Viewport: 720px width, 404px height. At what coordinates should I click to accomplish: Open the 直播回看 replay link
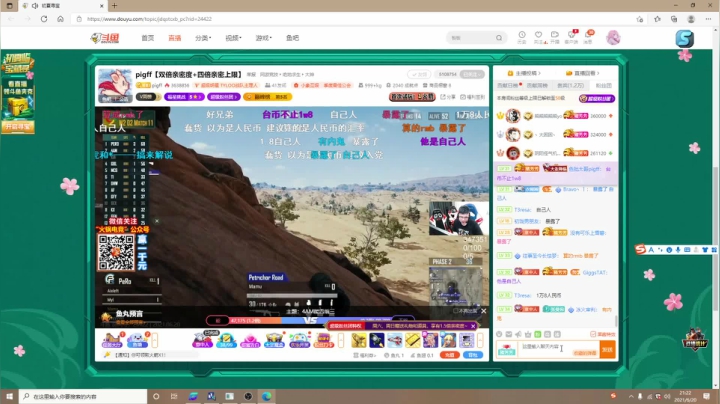point(583,73)
